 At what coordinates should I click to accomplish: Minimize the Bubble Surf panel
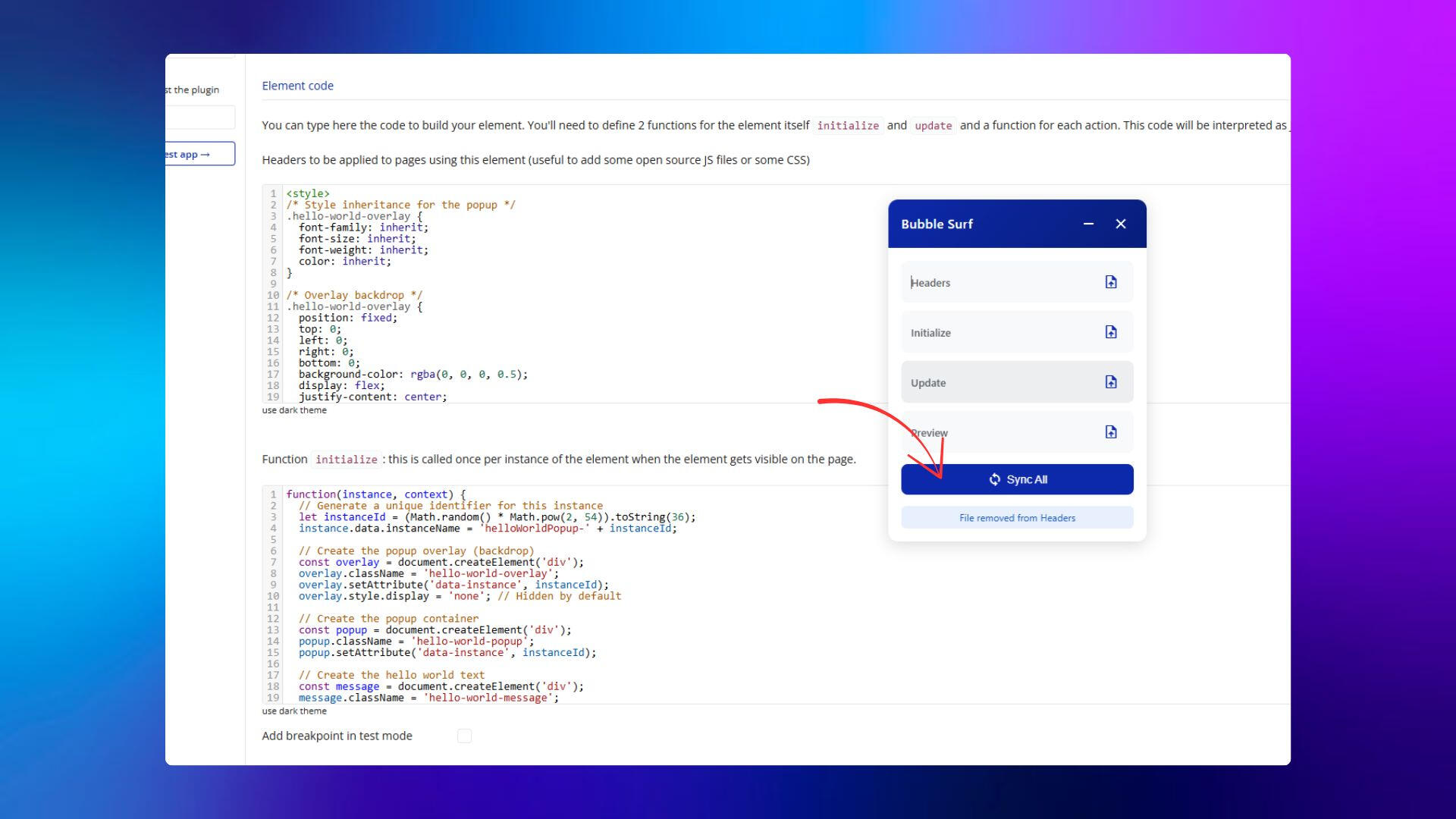[x=1088, y=224]
